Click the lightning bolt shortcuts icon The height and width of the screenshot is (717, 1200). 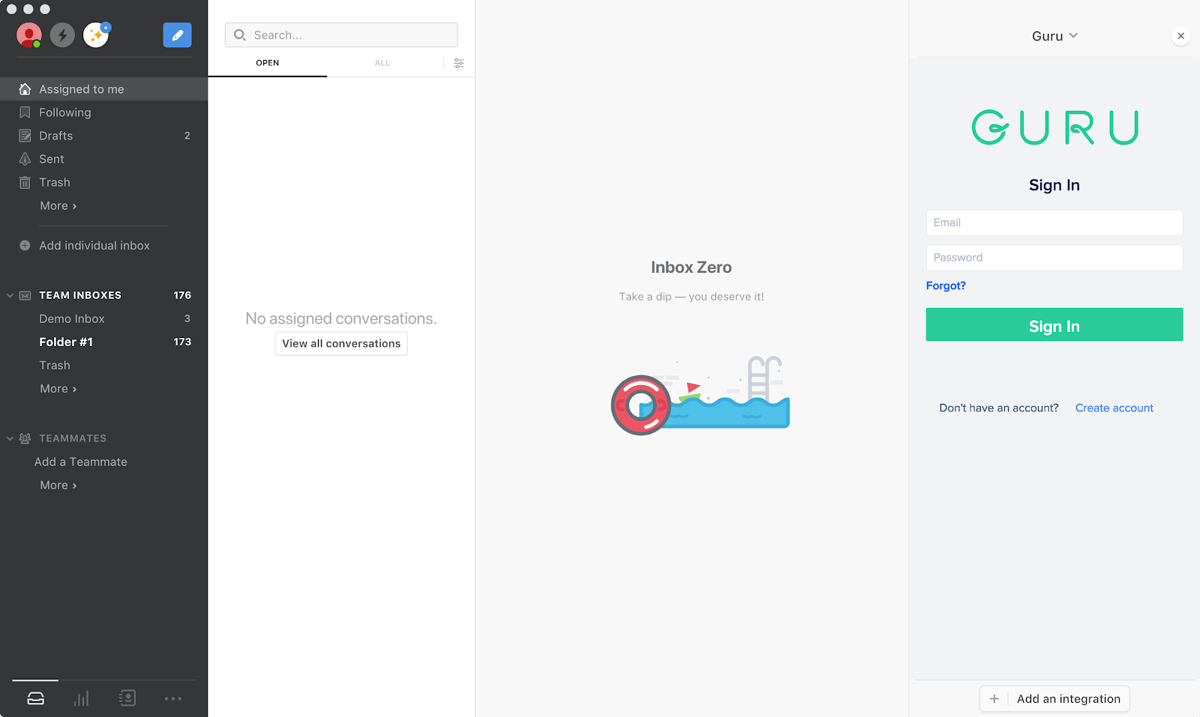(62, 35)
